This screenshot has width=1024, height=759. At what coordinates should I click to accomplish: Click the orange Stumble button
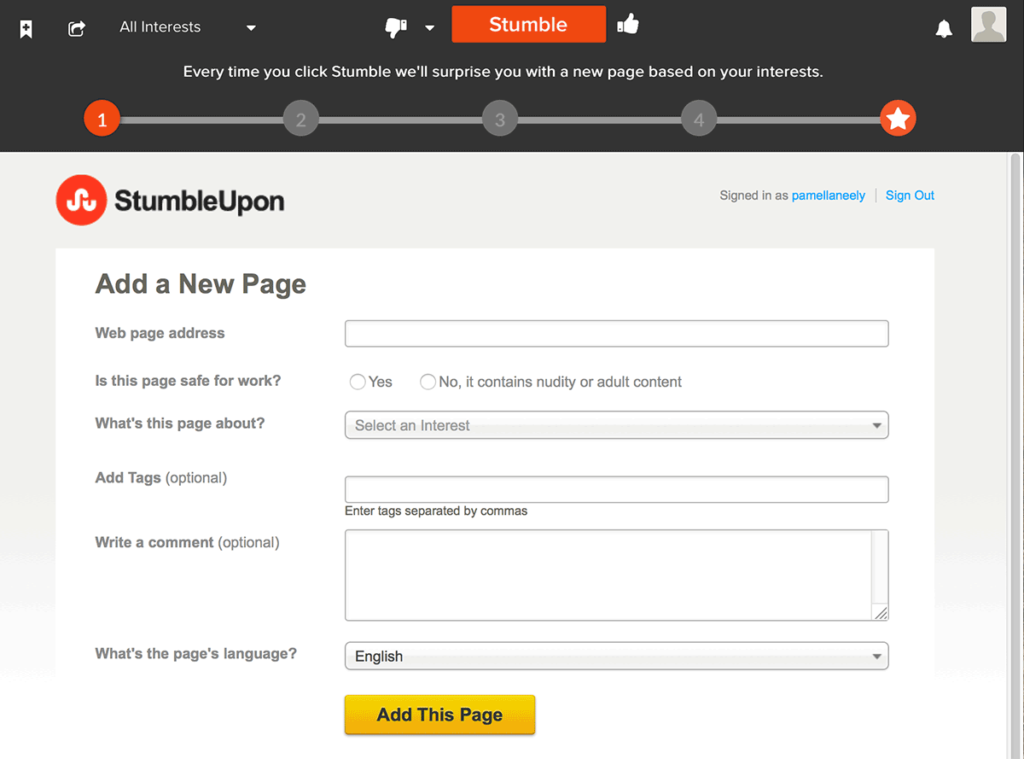coord(528,24)
